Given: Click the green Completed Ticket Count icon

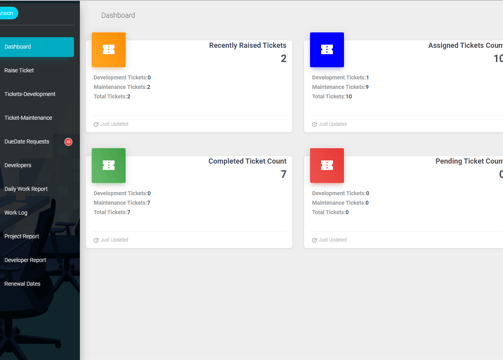Looking at the screenshot, I should pyautogui.click(x=109, y=165).
